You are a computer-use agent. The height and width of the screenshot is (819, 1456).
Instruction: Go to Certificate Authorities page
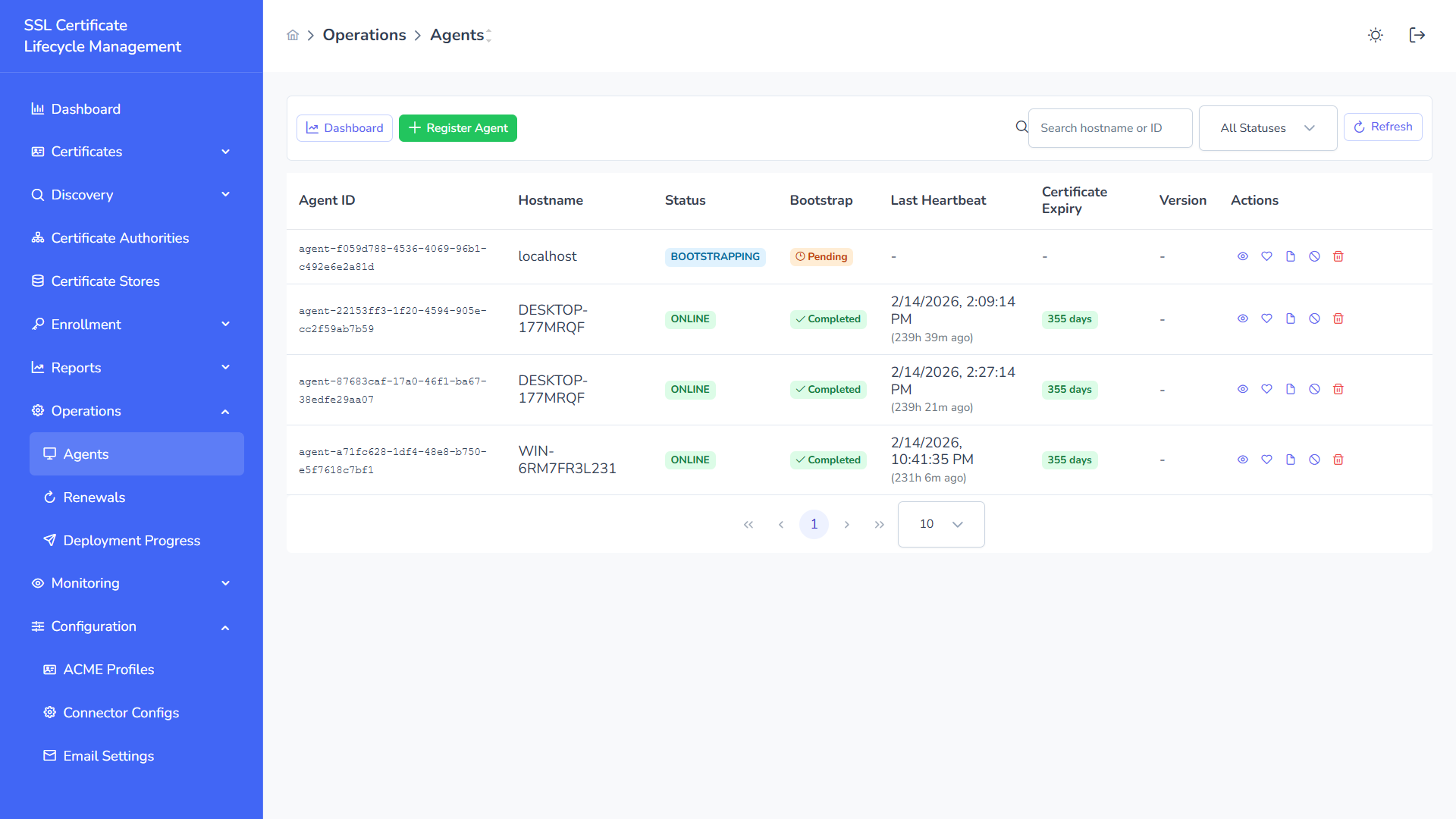(120, 238)
